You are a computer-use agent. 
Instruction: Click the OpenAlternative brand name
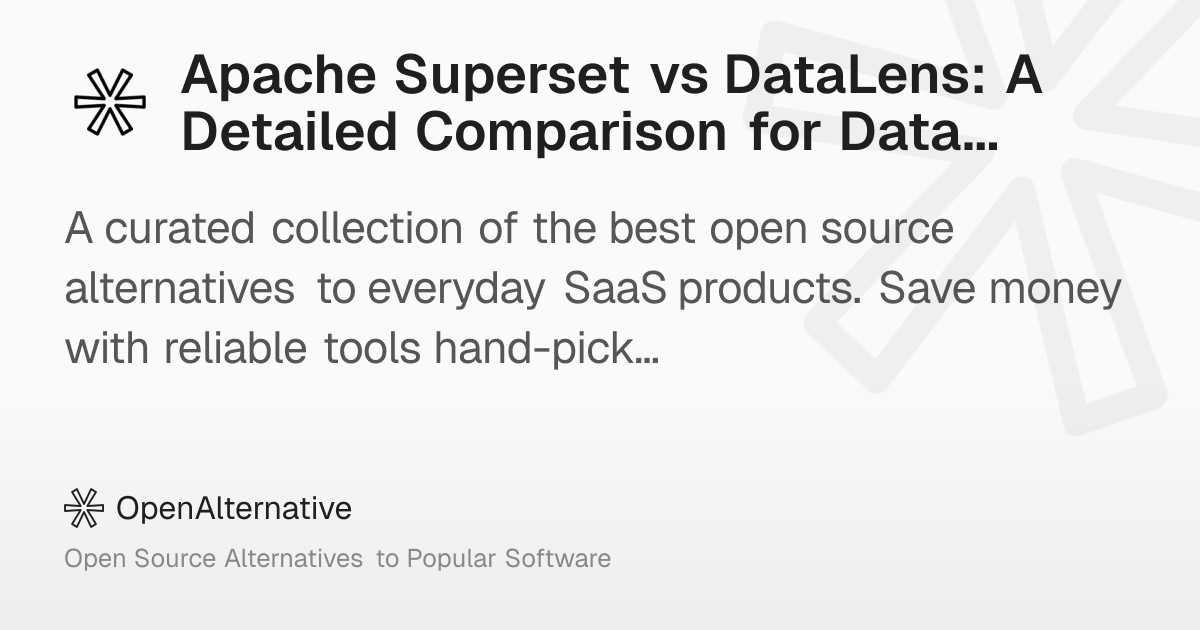click(x=234, y=508)
